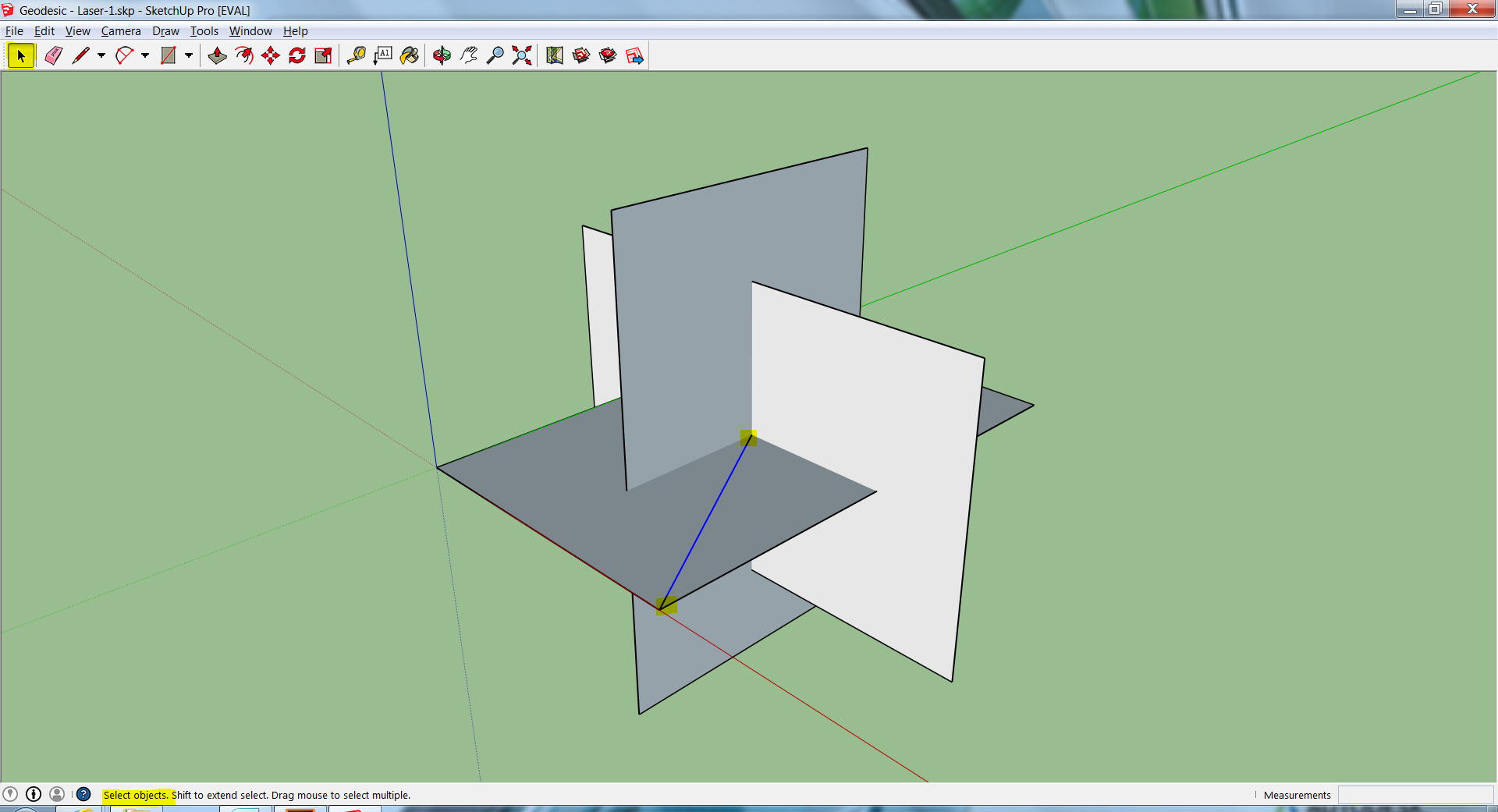The width and height of the screenshot is (1498, 812).
Task: Select the Offset tool
Action: (x=244, y=55)
